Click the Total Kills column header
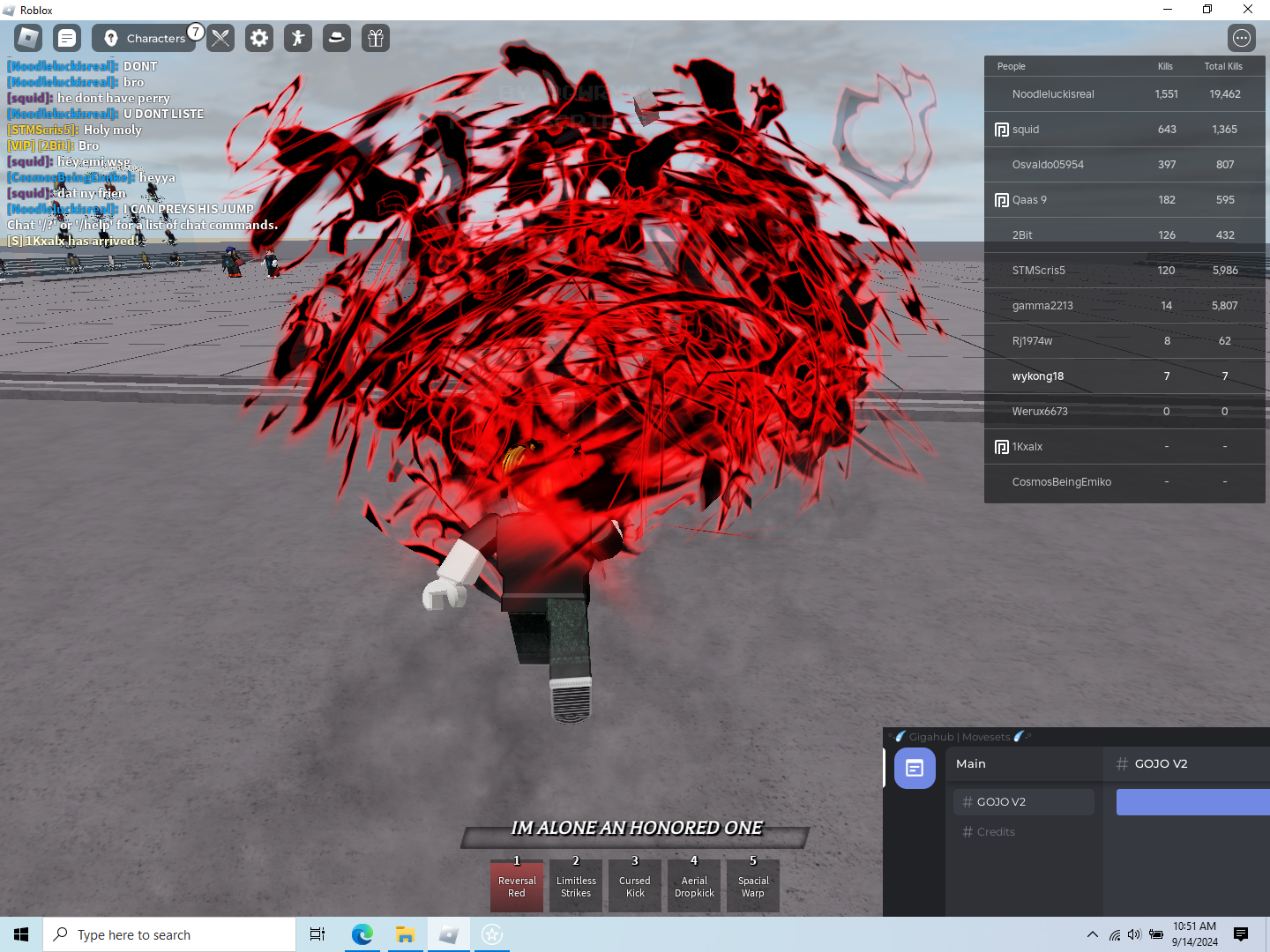This screenshot has width=1270, height=952. tap(1223, 66)
